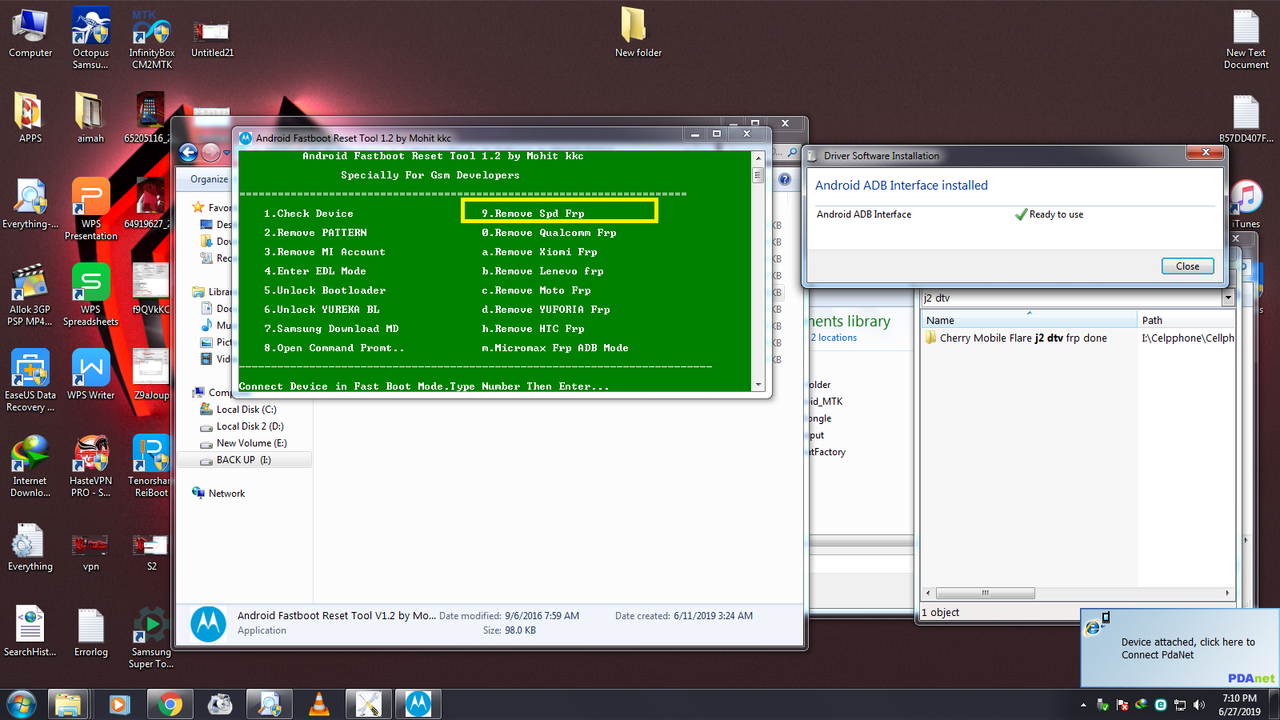The image size is (1280, 720).
Task: Open the aimah folder on desktop
Action: [90, 118]
